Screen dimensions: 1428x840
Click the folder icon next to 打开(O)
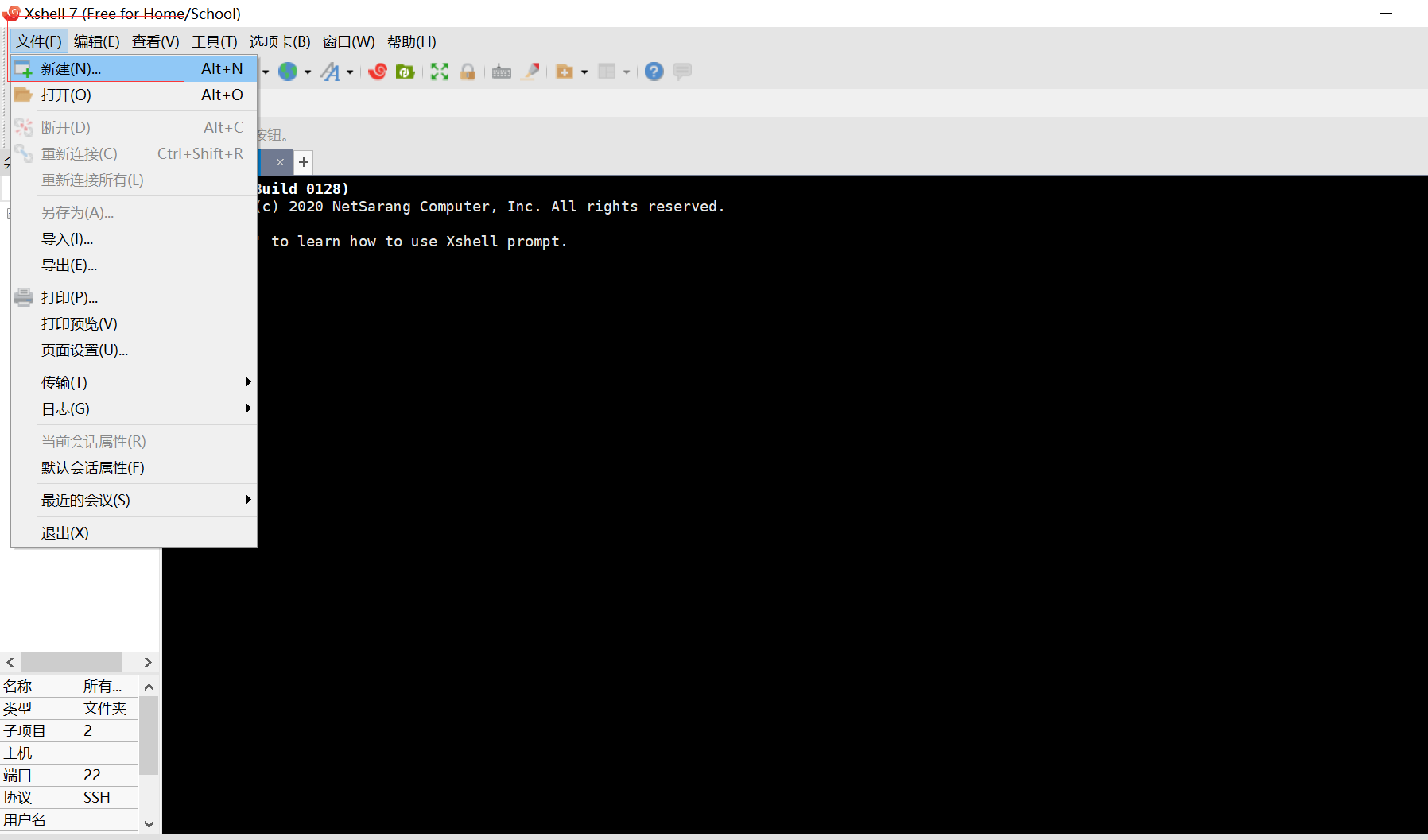coord(24,95)
